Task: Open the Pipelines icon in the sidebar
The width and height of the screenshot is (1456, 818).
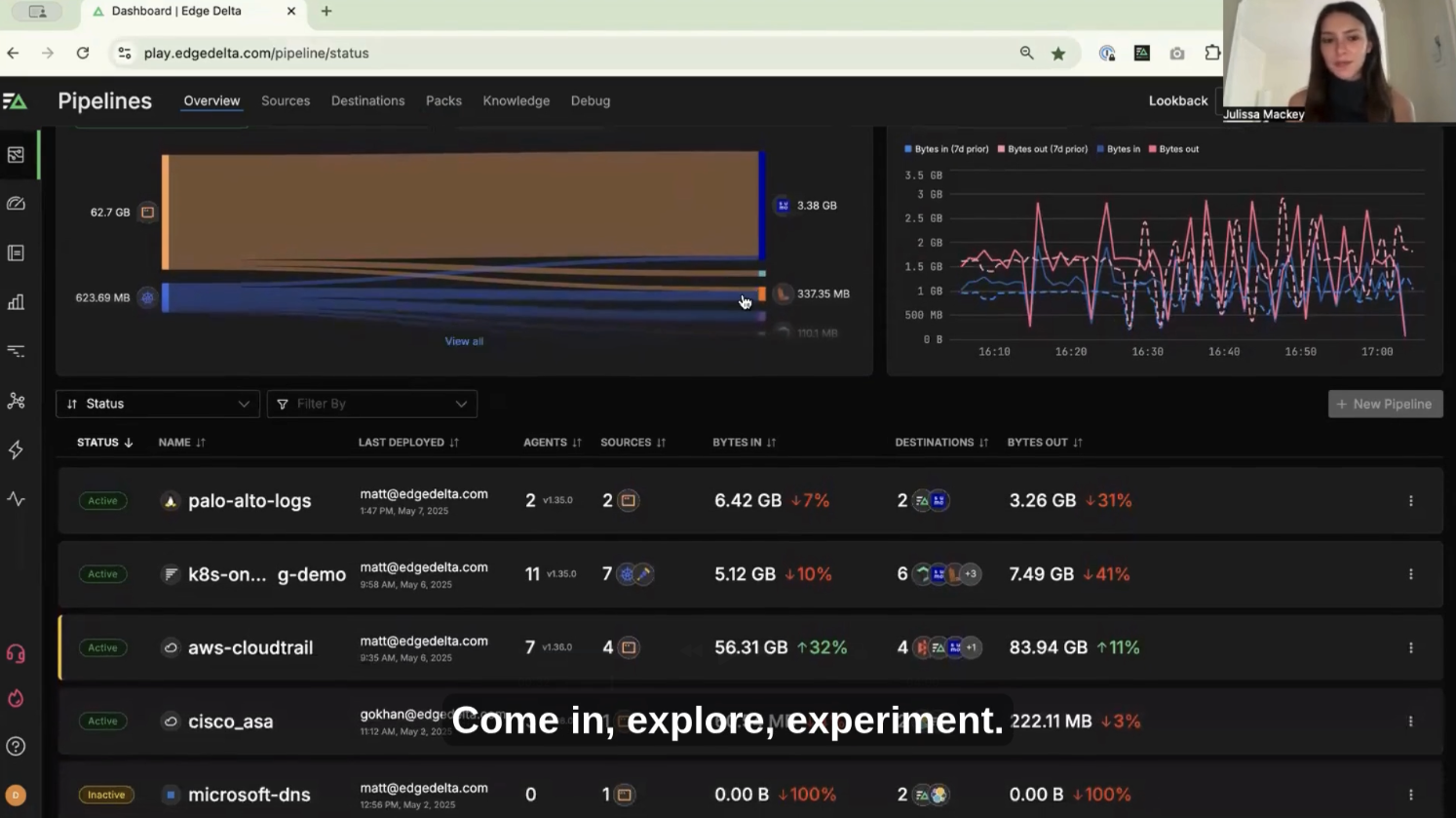Action: point(16,154)
